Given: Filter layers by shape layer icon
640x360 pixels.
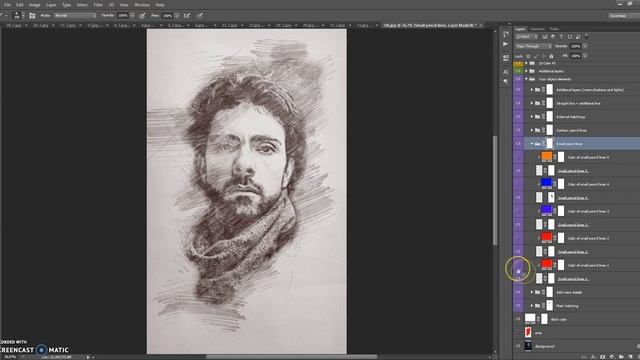Looking at the screenshot, I should (x=570, y=37).
